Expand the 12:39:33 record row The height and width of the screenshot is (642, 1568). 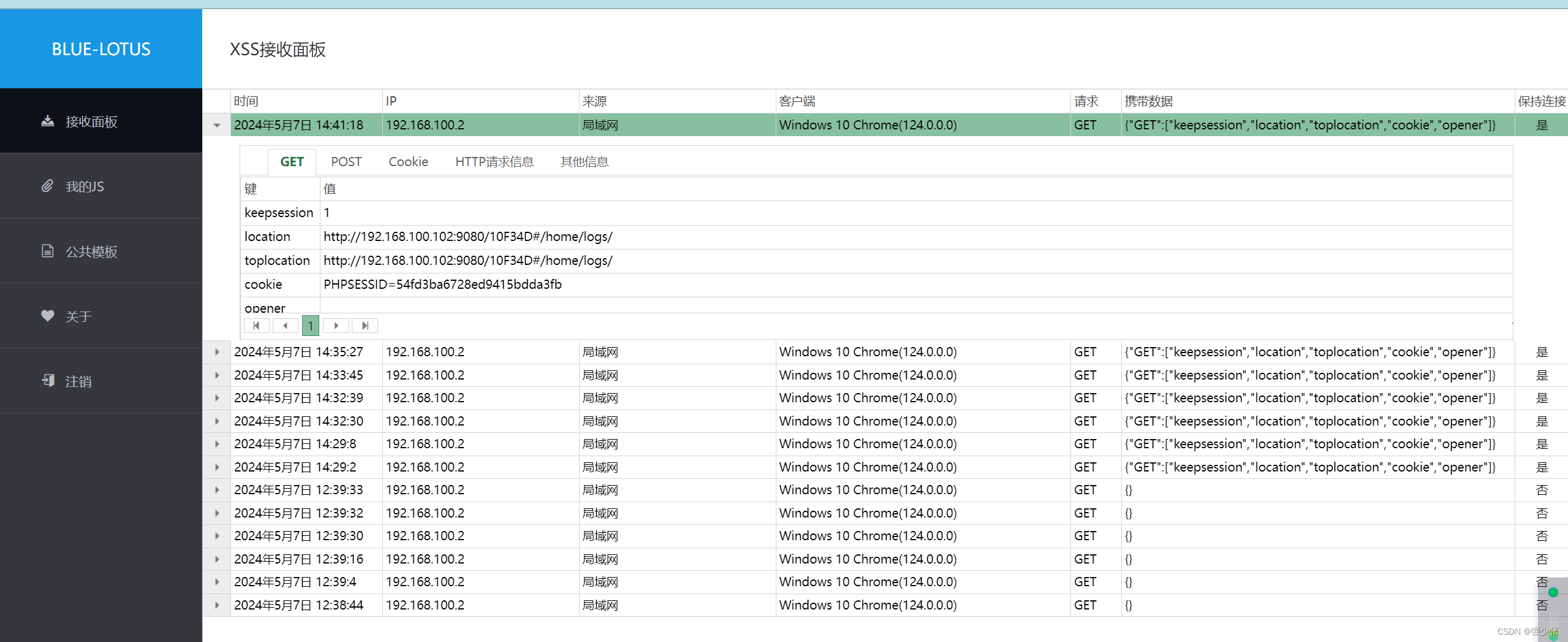[217, 490]
